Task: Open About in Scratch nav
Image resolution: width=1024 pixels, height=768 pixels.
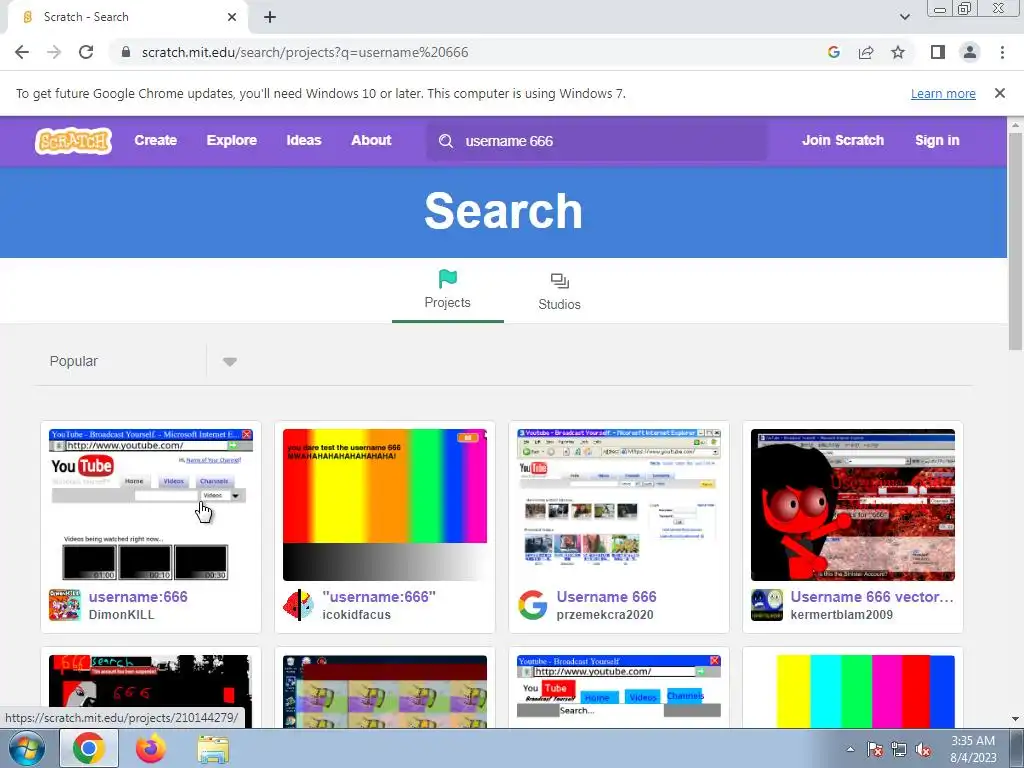Action: click(x=371, y=140)
